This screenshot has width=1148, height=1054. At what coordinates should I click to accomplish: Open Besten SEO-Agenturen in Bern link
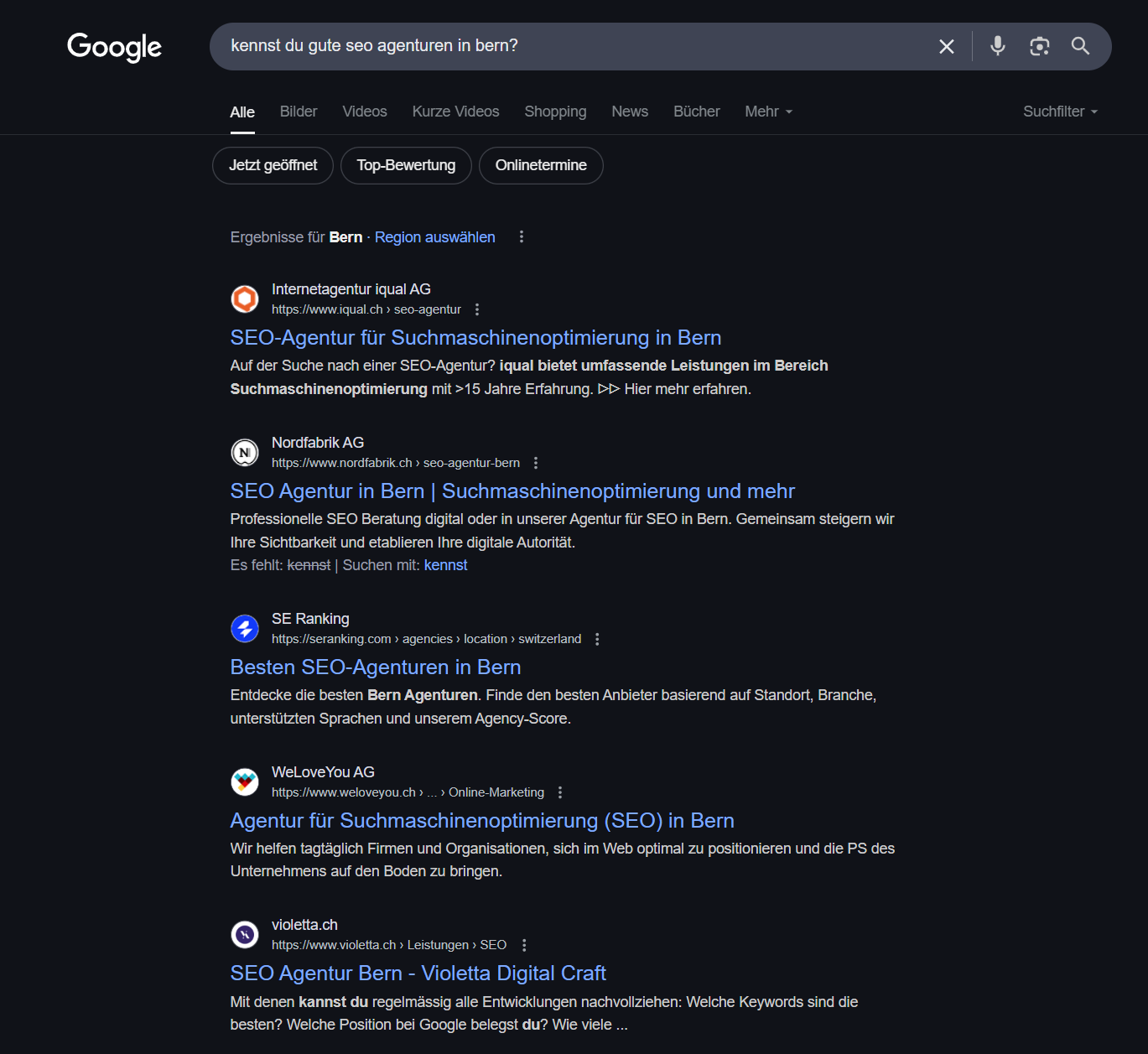pos(376,667)
